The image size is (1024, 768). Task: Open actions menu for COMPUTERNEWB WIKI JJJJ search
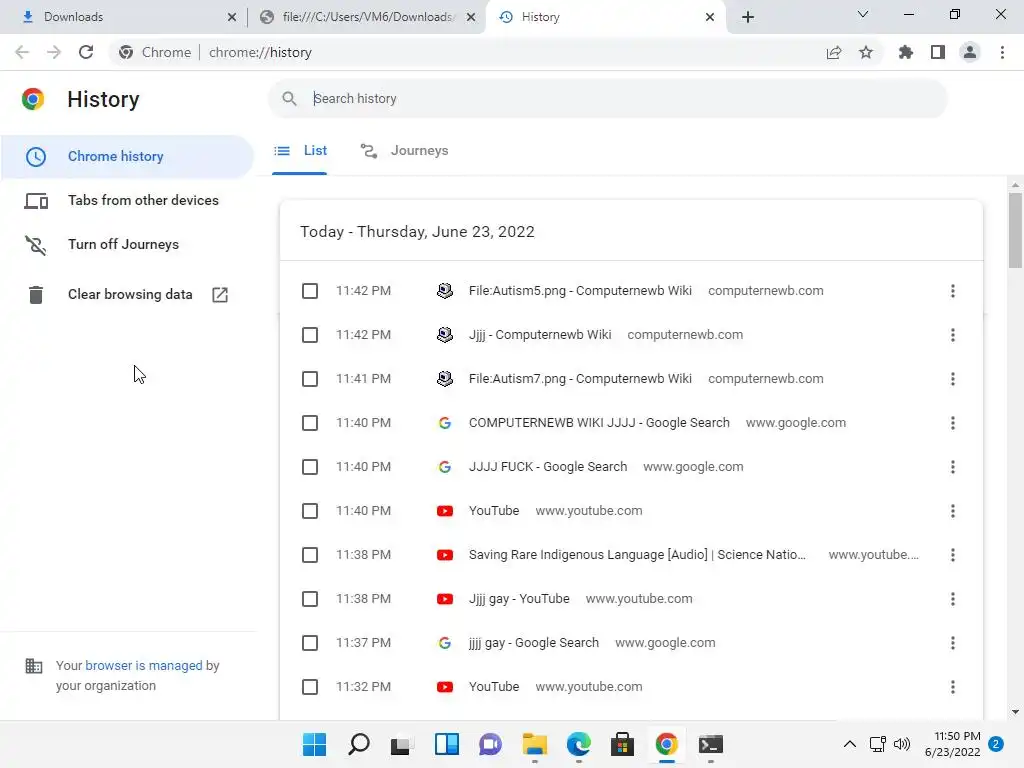point(953,423)
